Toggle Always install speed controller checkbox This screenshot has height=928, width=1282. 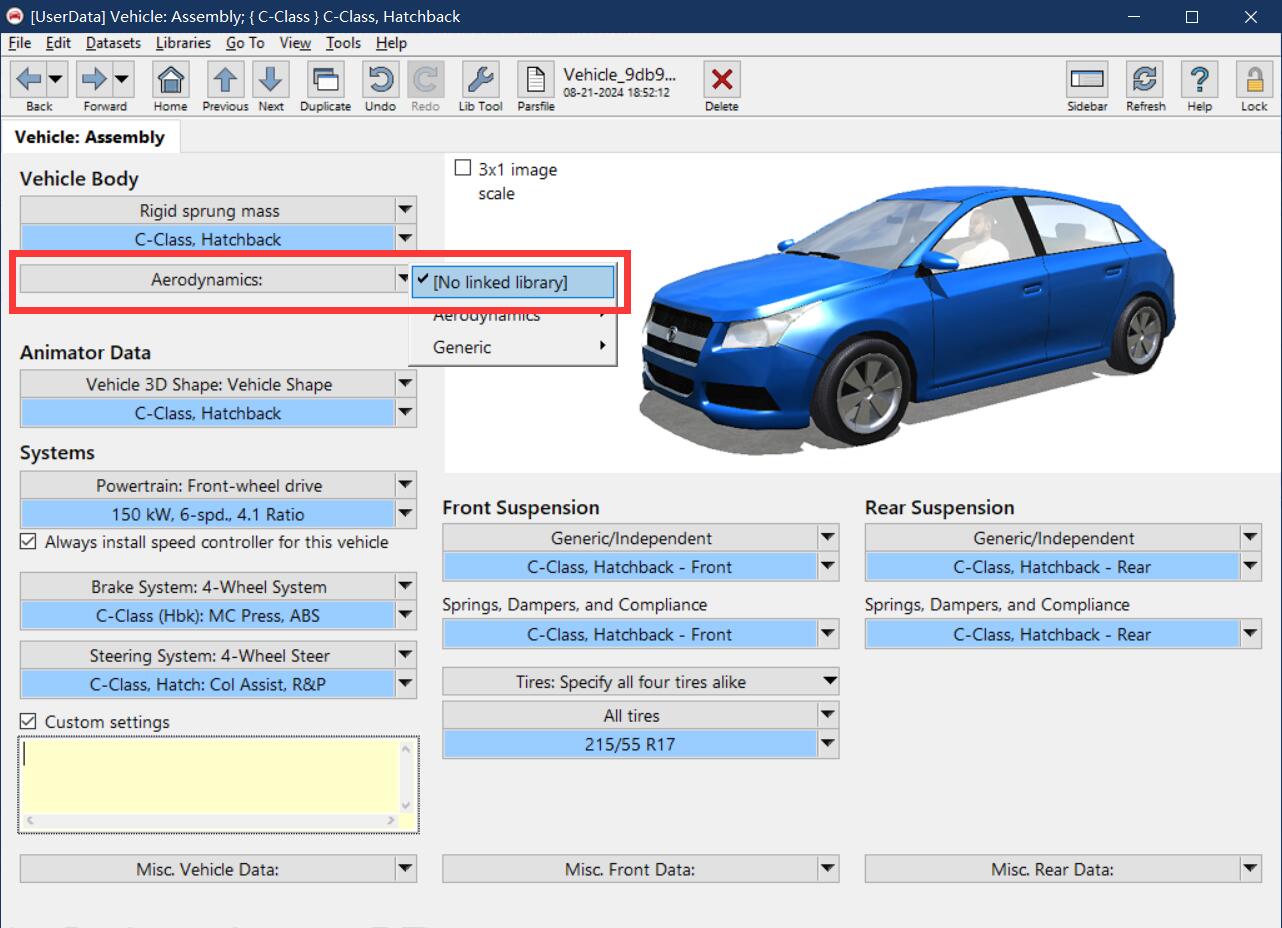pos(28,542)
